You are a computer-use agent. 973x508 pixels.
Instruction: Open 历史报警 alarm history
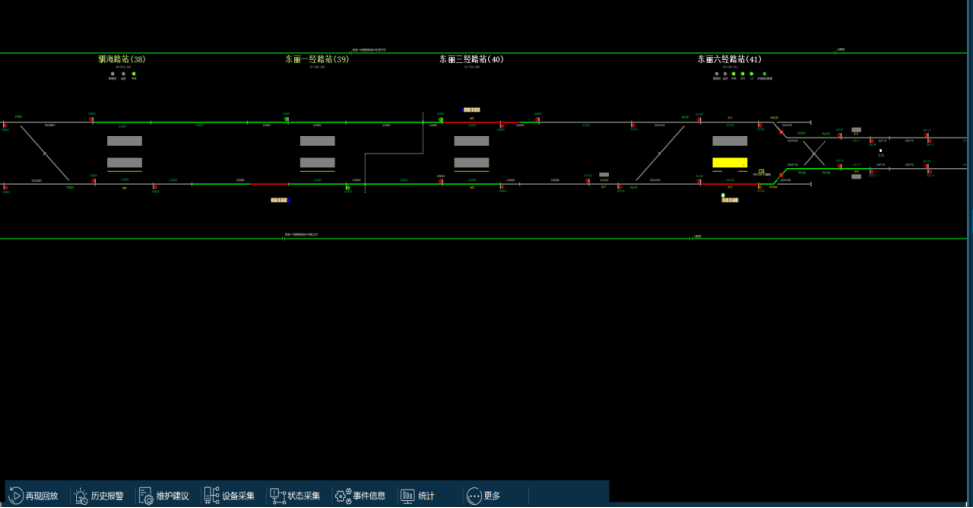coord(99,496)
